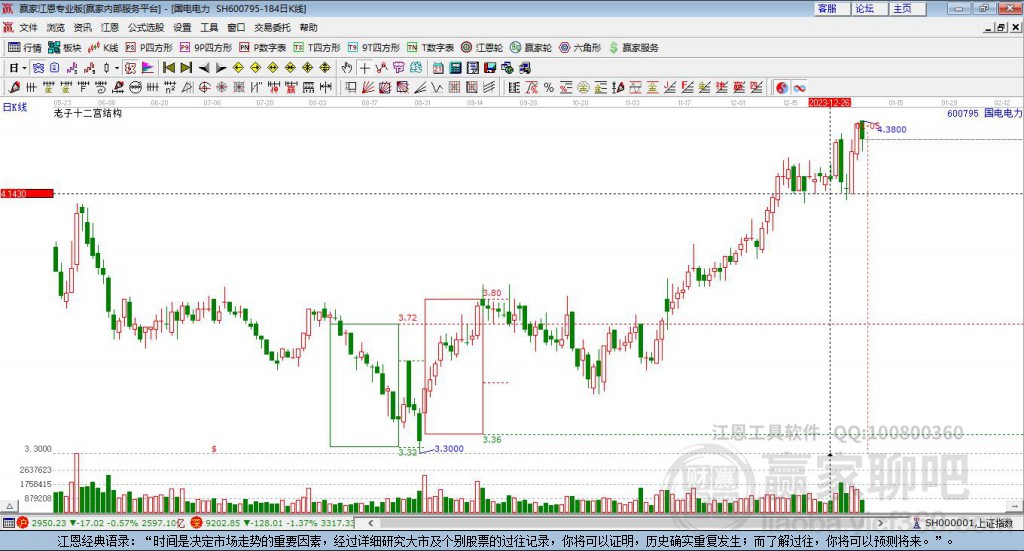Open the 9T四方形 tool
1024x551 pixels.
pos(374,48)
